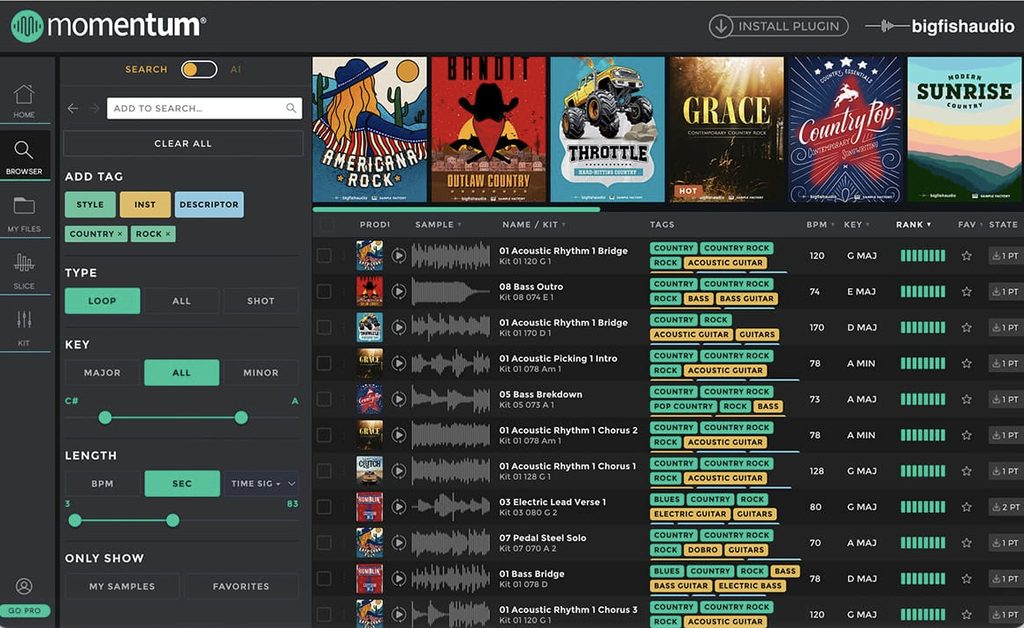Click the Clear All button
This screenshot has width=1024, height=628.
pyautogui.click(x=183, y=144)
